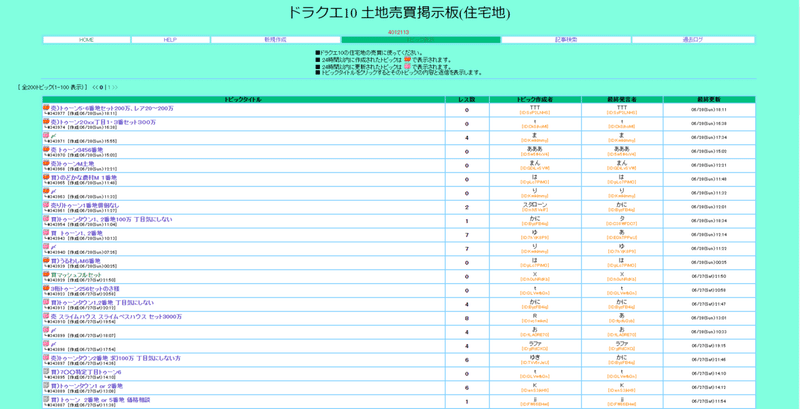The height and width of the screenshot is (409, 800).
Task: Open topic 買)トゥーンタウン1 or 2番地
Action: [86, 386]
